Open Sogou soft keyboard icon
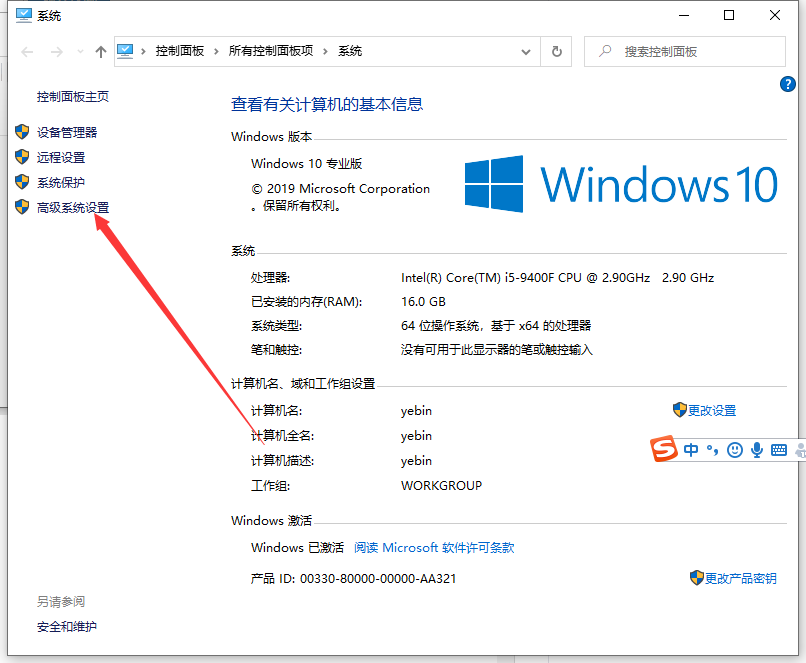Screen dimensions: 806x663 tap(779, 450)
